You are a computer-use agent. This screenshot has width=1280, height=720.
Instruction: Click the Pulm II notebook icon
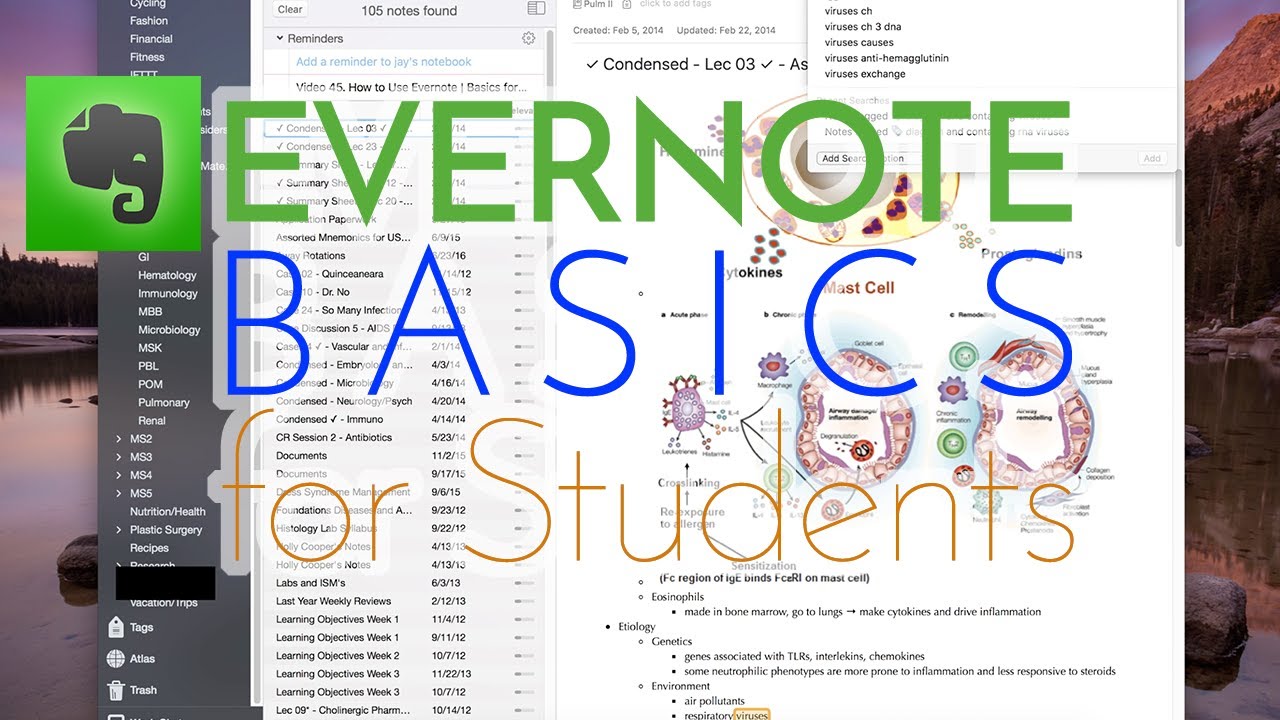pyautogui.click(x=577, y=4)
